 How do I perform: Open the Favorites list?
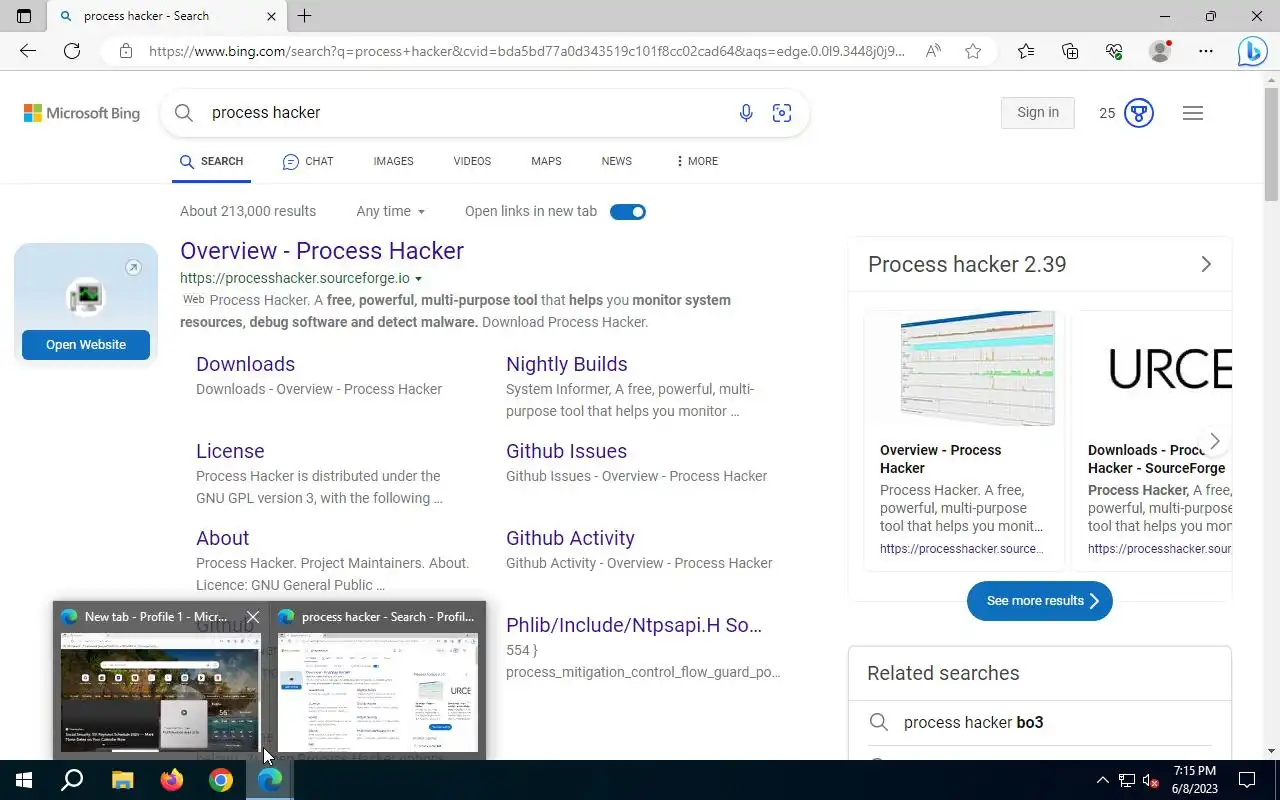coord(1026,51)
